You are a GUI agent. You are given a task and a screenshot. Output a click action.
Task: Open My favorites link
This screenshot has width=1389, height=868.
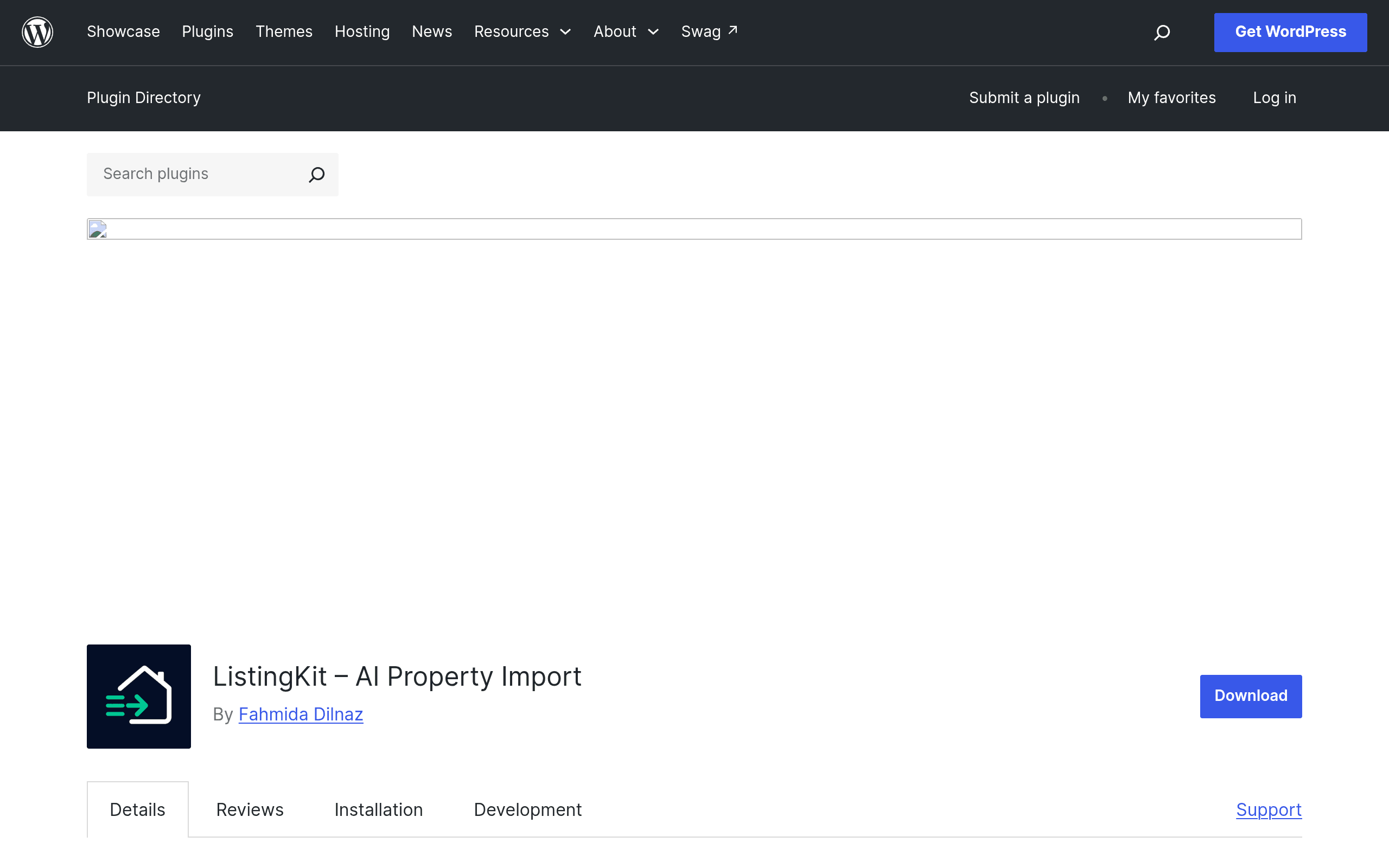1172,98
